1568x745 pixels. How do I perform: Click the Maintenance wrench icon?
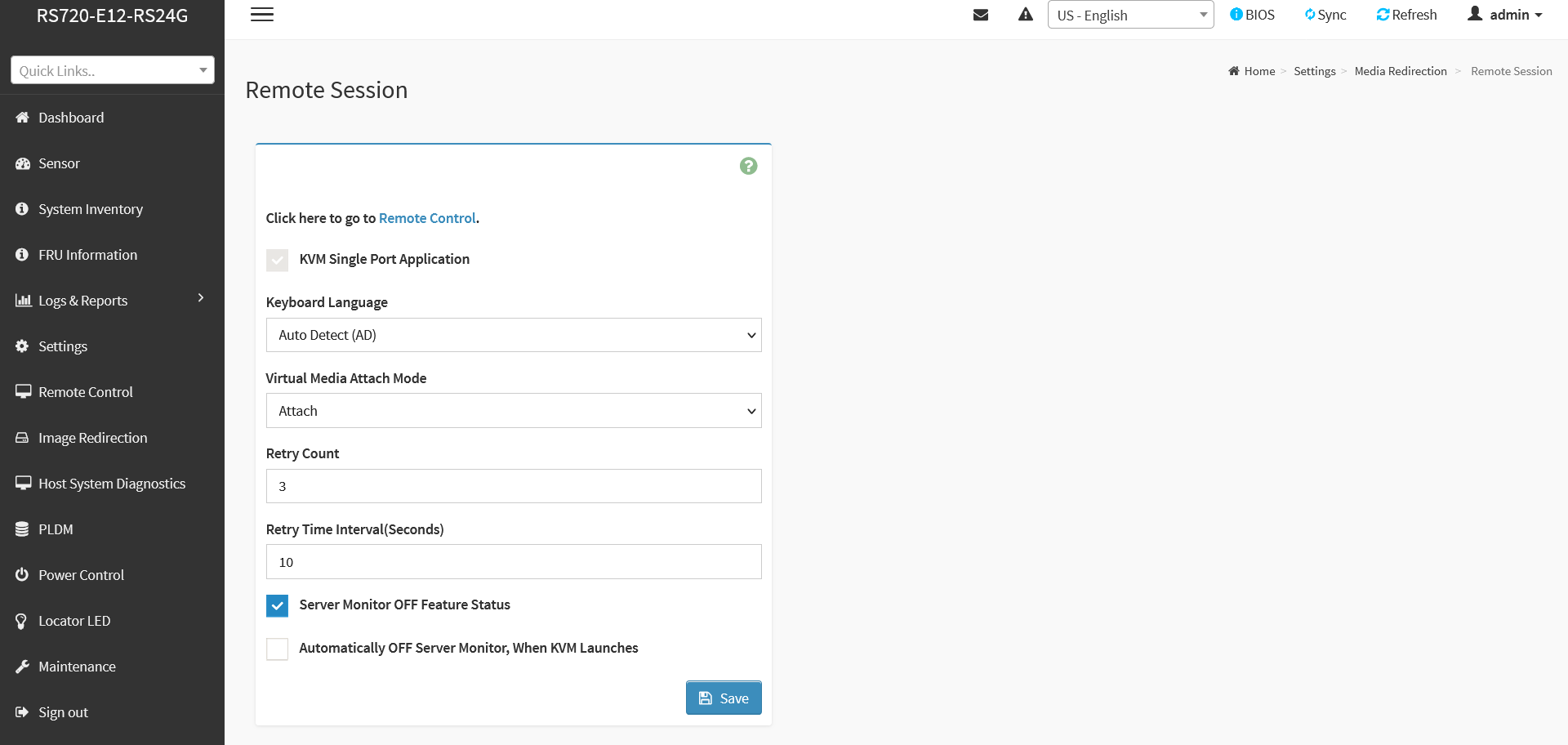[x=22, y=667]
